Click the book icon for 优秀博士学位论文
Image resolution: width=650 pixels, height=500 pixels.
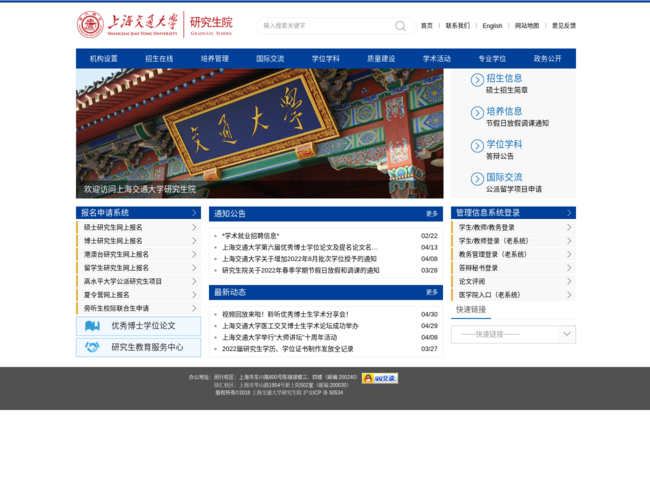92,326
